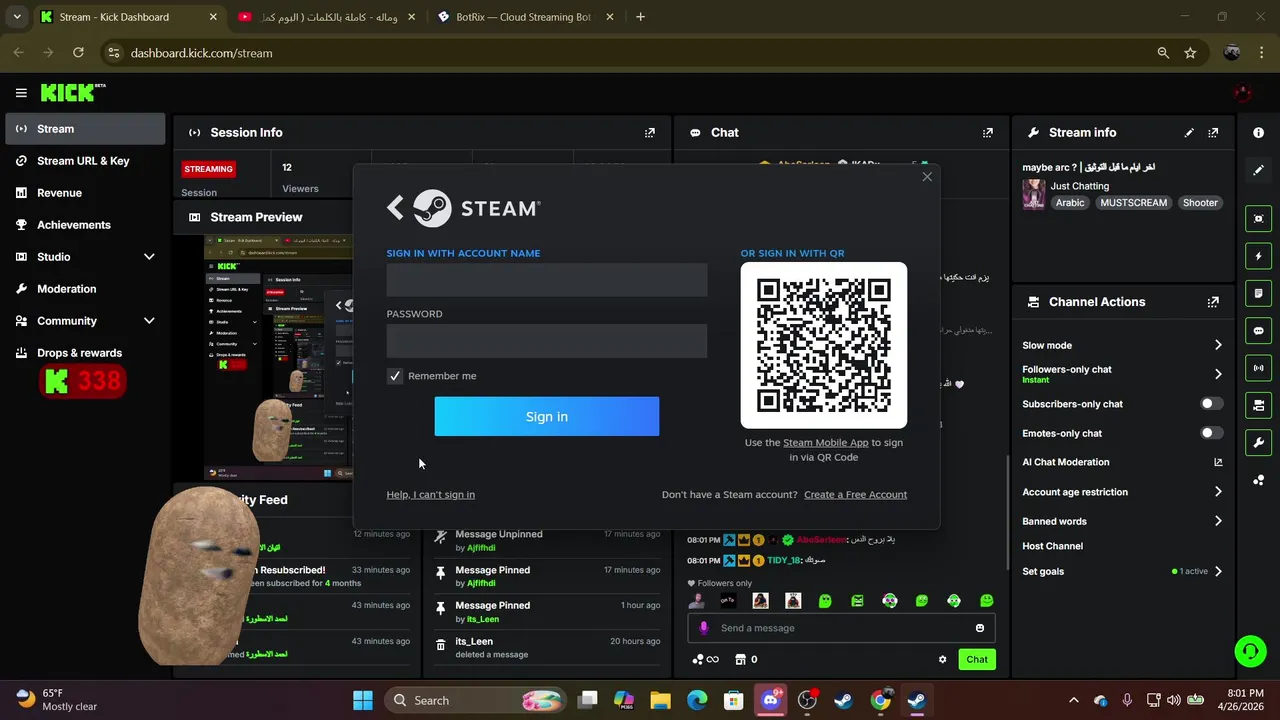Viewport: 1280px width, 720px height.
Task: Open Microsoft Edge from the taskbar
Action: (697, 700)
